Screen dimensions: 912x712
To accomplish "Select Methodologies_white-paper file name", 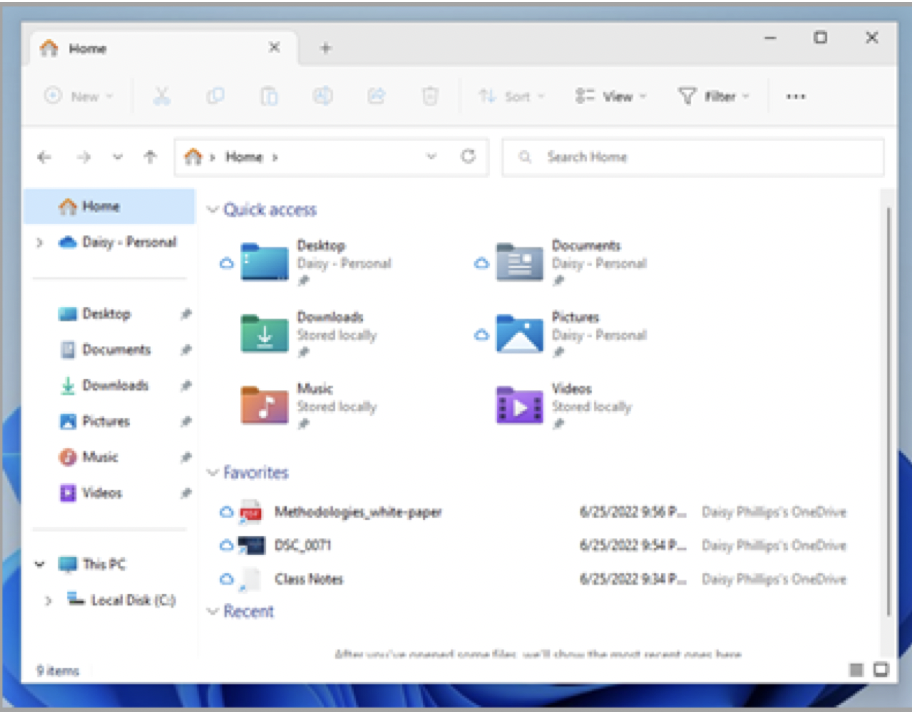I will click(358, 512).
